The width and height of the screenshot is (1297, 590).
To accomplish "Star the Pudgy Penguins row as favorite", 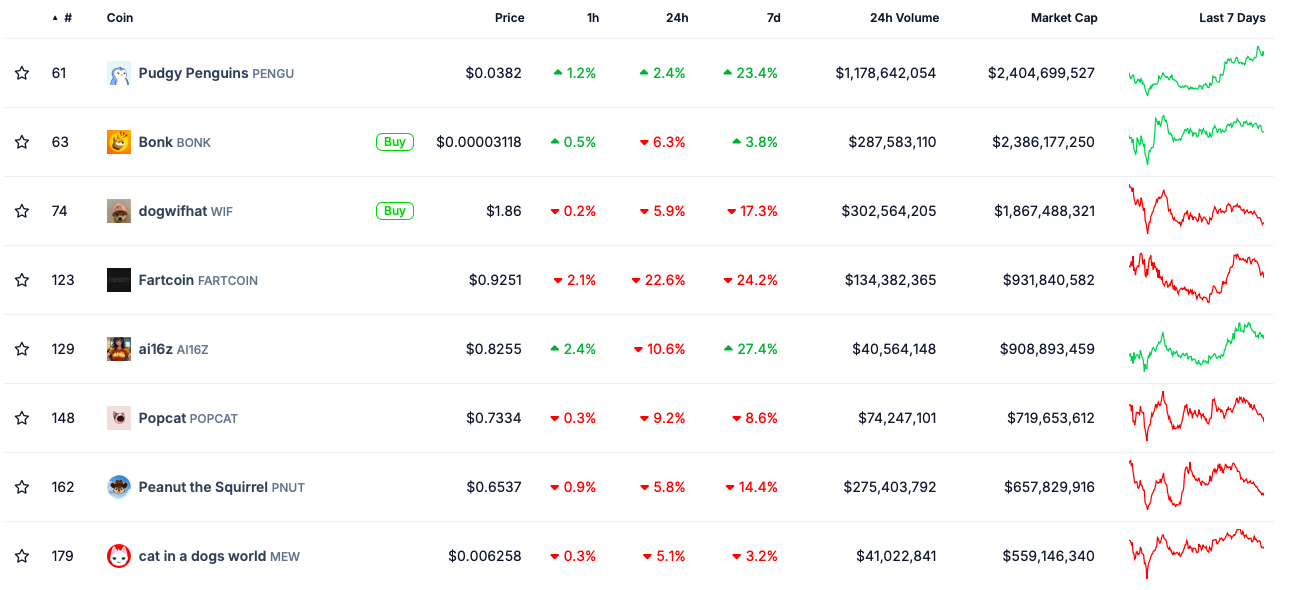I will pos(21,72).
